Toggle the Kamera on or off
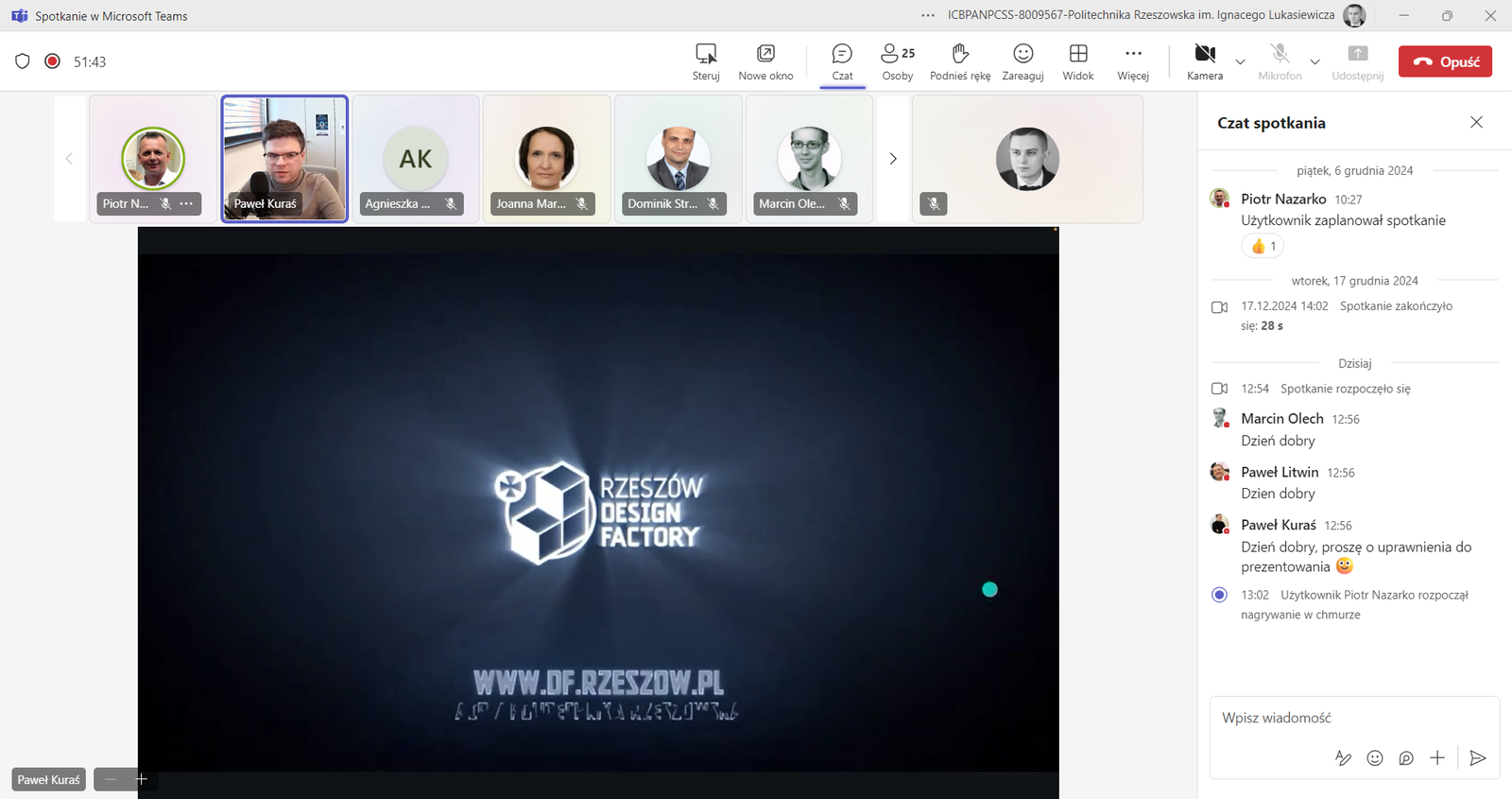Screen dimensions: 1512x799 point(1204,61)
